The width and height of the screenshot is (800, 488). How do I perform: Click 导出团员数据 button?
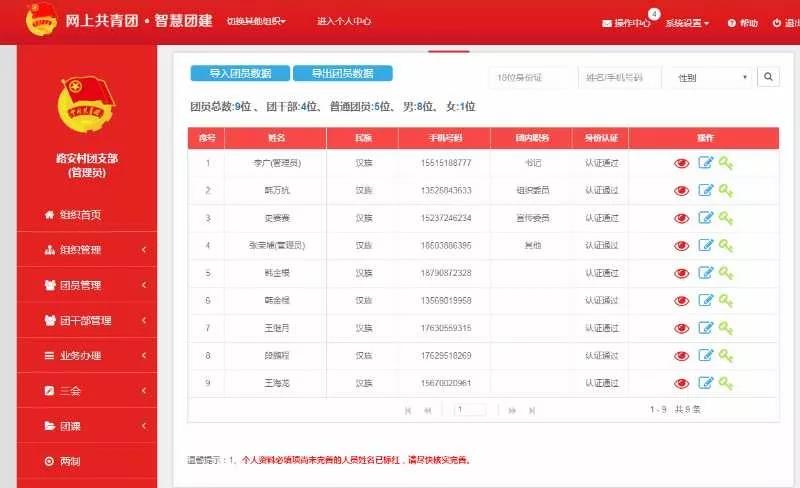pyautogui.click(x=343, y=73)
